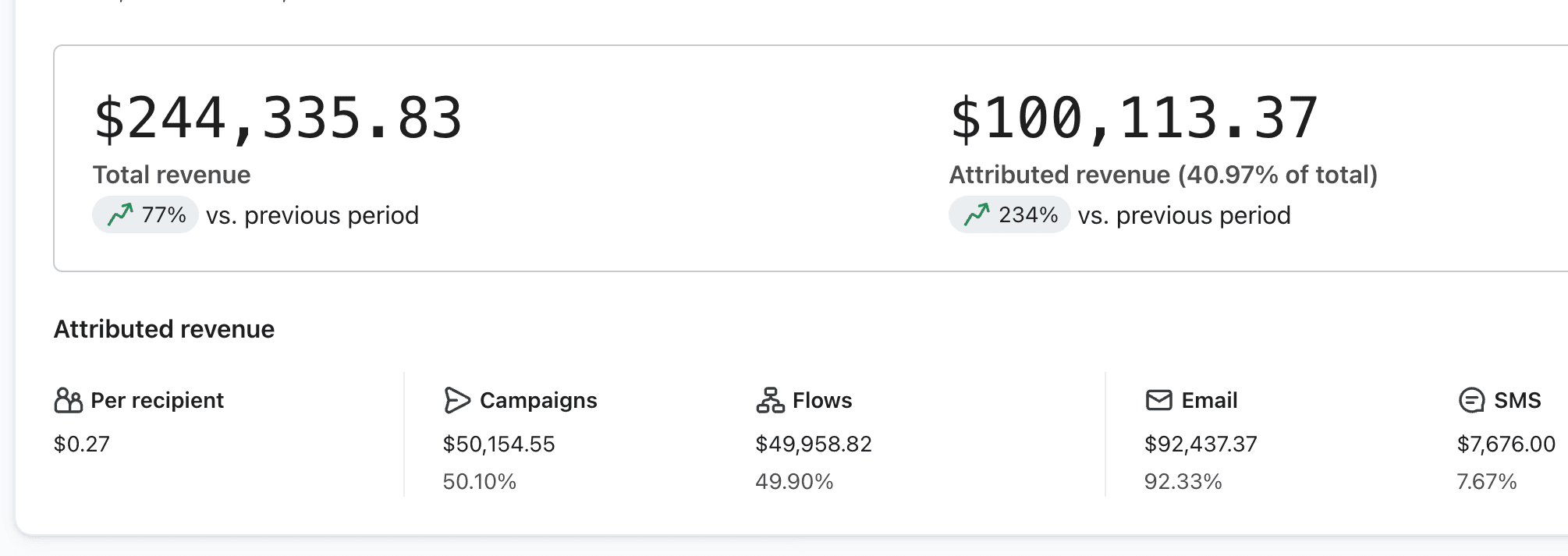Select the $244,335.83 total revenue figure
The image size is (1568, 556).
[278, 119]
